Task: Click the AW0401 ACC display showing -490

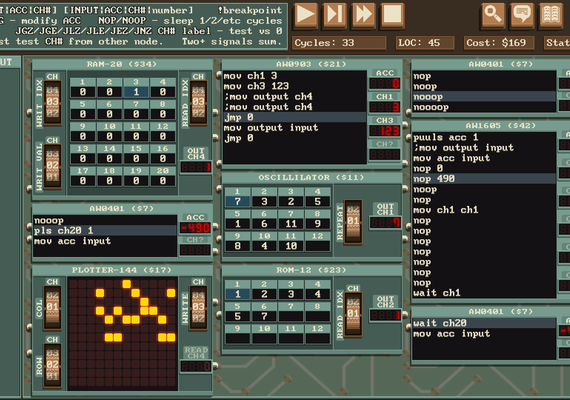Action: [x=195, y=228]
